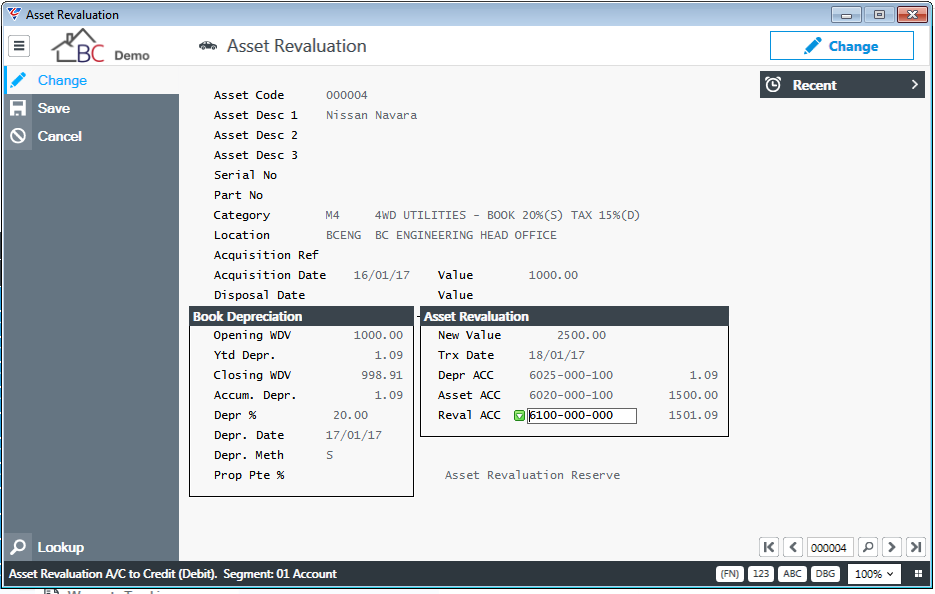Click Asset ACC 6020-000-100
This screenshot has height=594, width=935.
[571, 395]
